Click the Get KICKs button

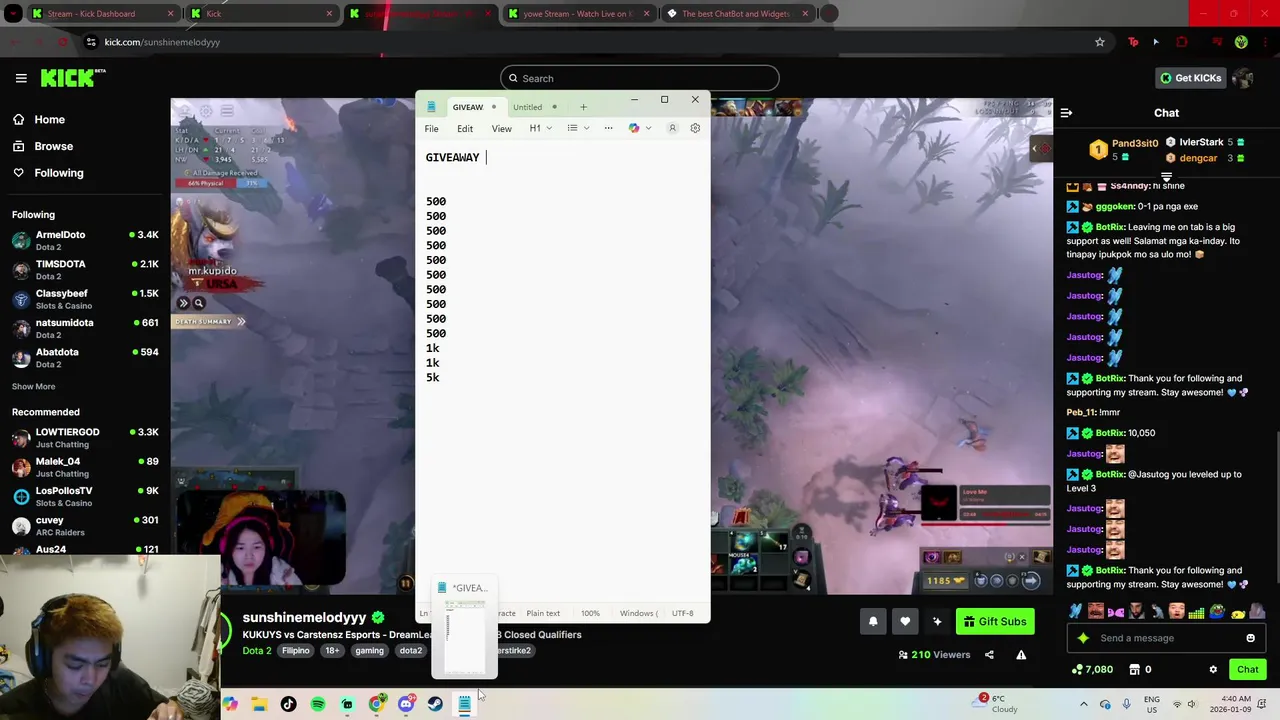[1190, 78]
